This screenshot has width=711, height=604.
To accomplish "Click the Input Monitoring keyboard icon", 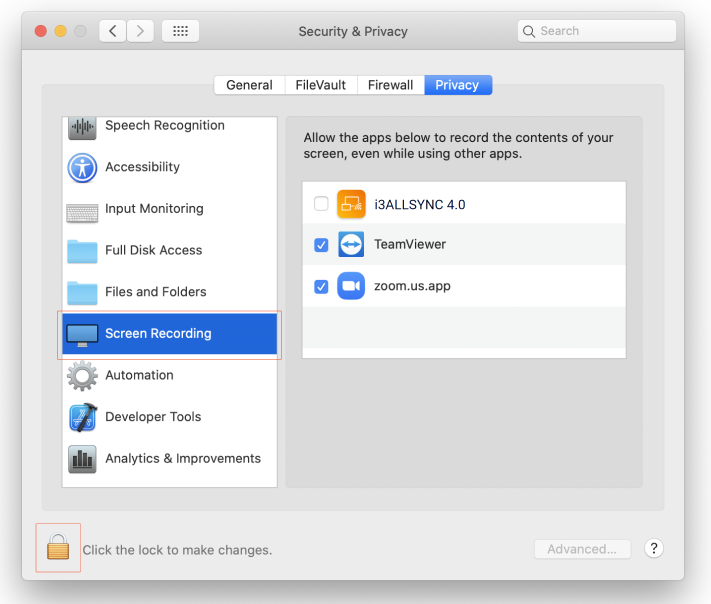I will (x=82, y=209).
